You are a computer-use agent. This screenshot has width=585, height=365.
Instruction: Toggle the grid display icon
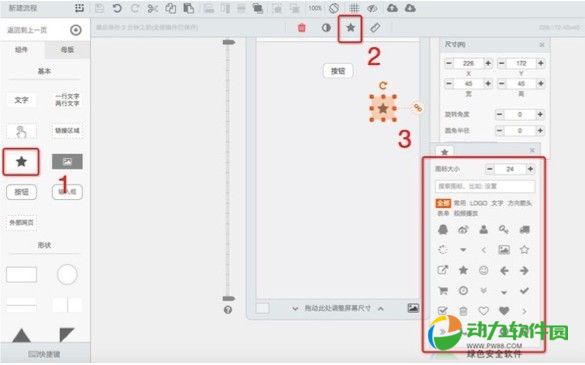[x=354, y=8]
